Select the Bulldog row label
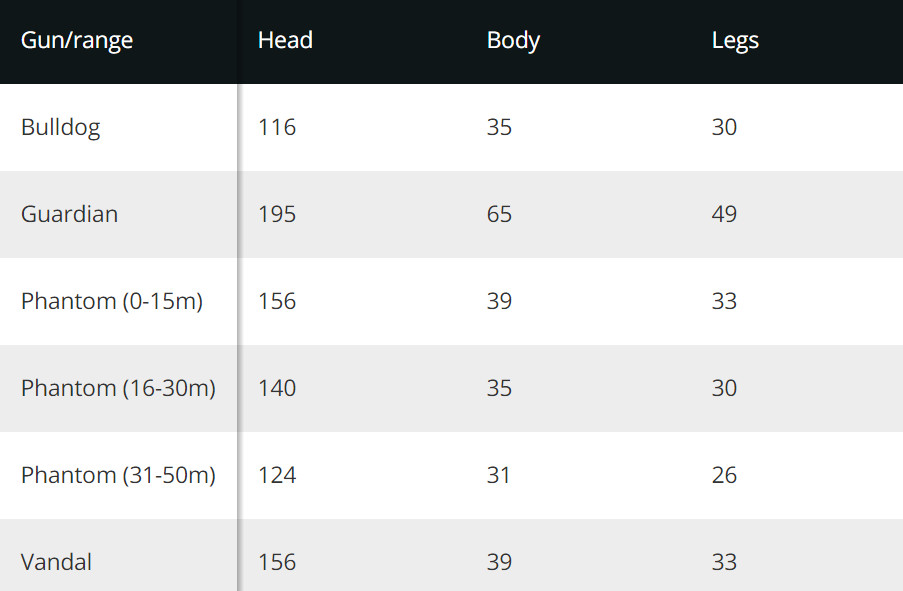This screenshot has width=903, height=591. 61,127
